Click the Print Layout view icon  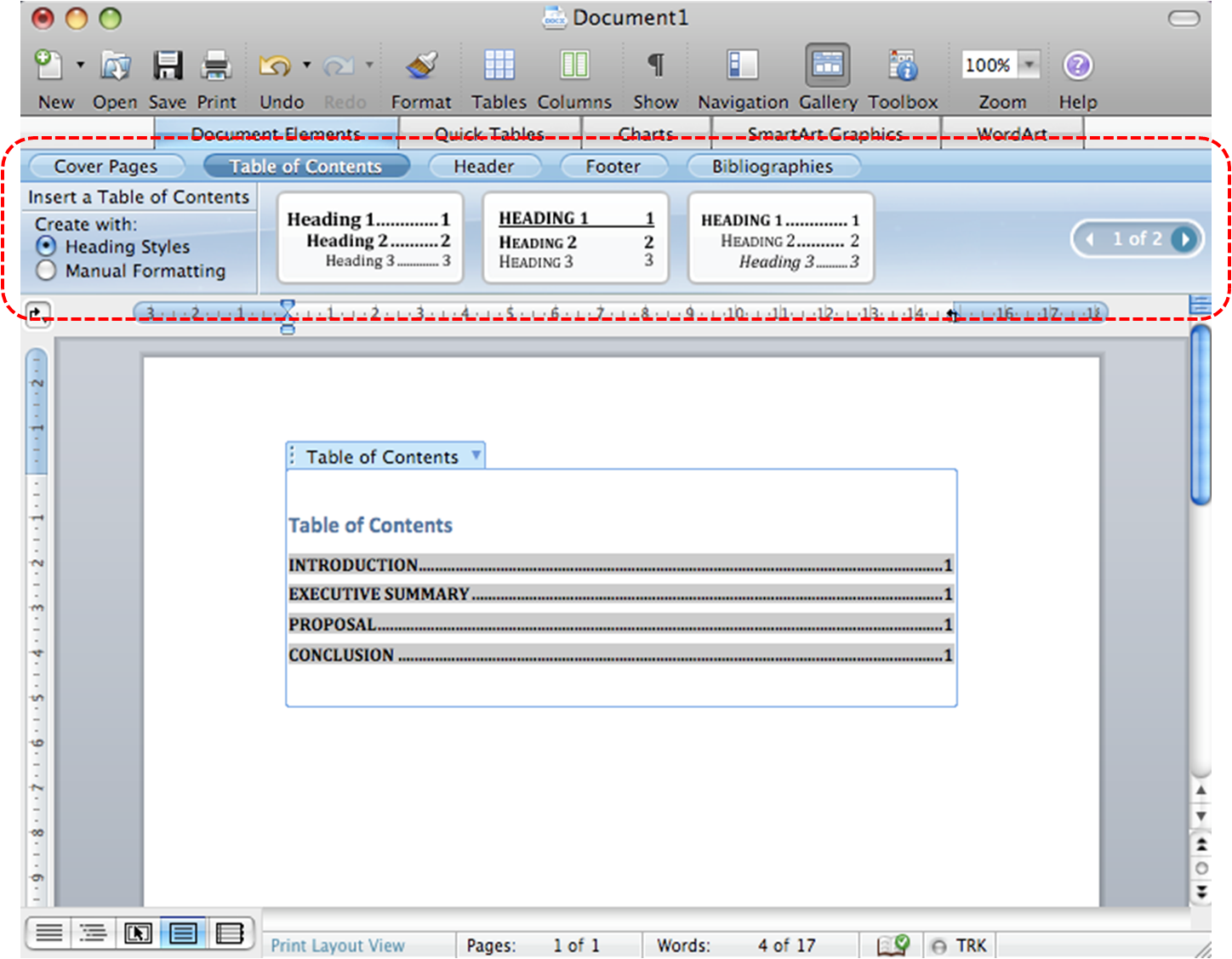click(x=183, y=933)
